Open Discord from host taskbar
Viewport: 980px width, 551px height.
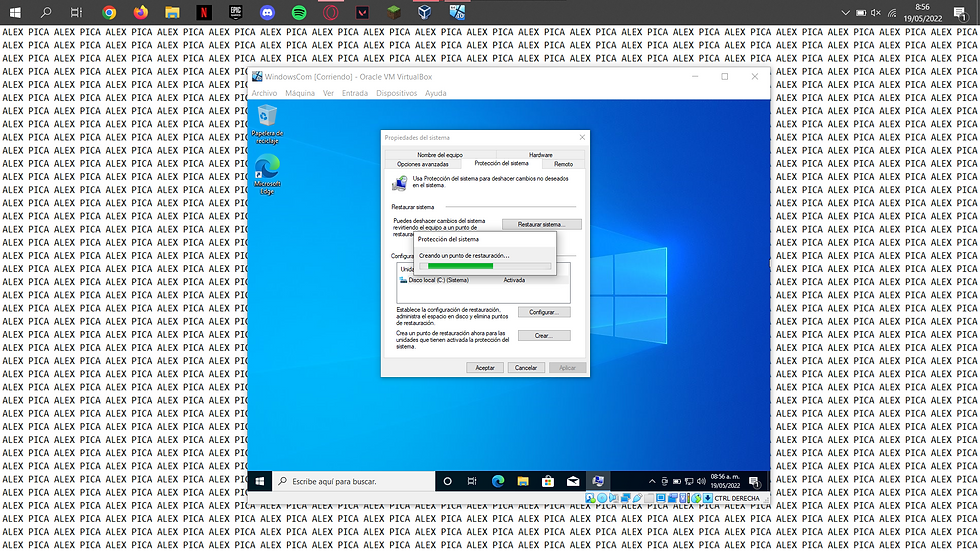coord(268,12)
